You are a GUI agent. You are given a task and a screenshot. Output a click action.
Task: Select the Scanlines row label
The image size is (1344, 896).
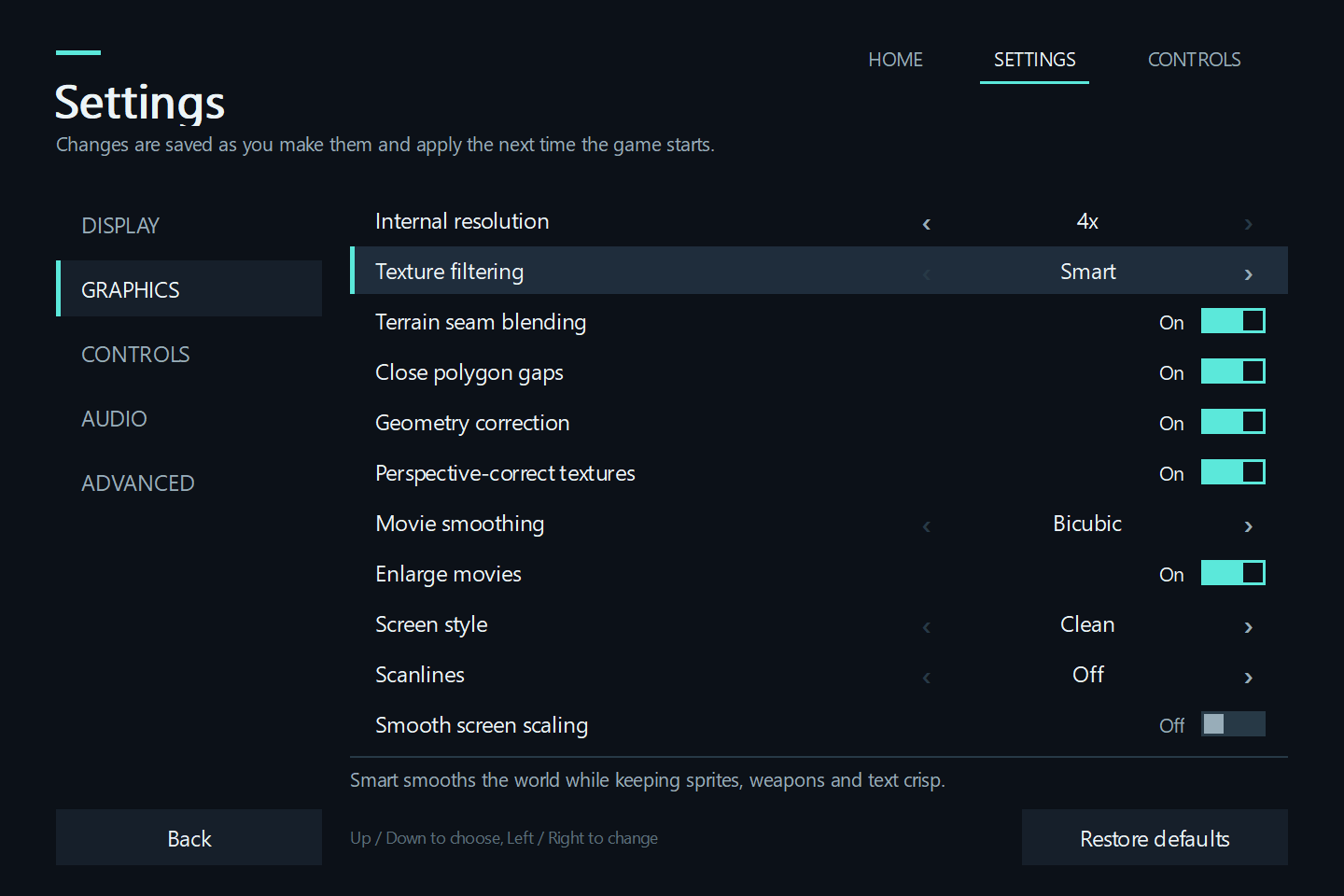coord(420,675)
